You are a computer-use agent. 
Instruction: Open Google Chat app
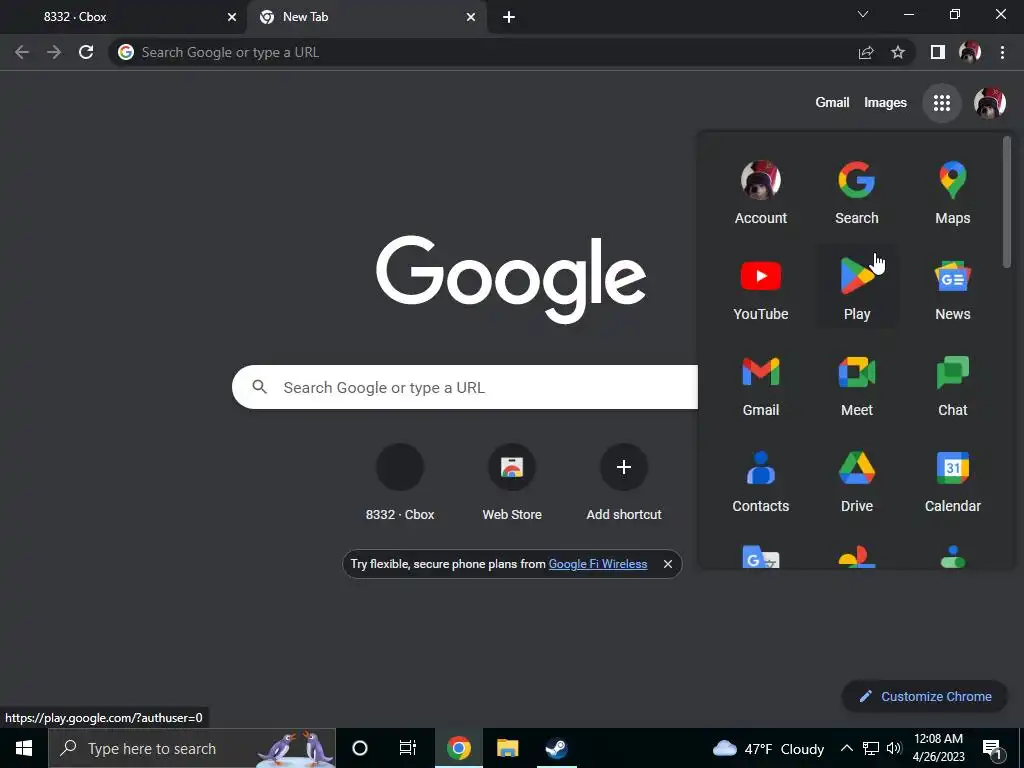[x=952, y=385]
